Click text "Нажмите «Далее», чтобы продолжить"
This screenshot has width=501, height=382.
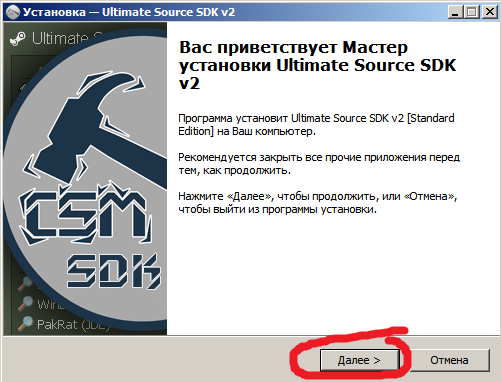click(277, 196)
